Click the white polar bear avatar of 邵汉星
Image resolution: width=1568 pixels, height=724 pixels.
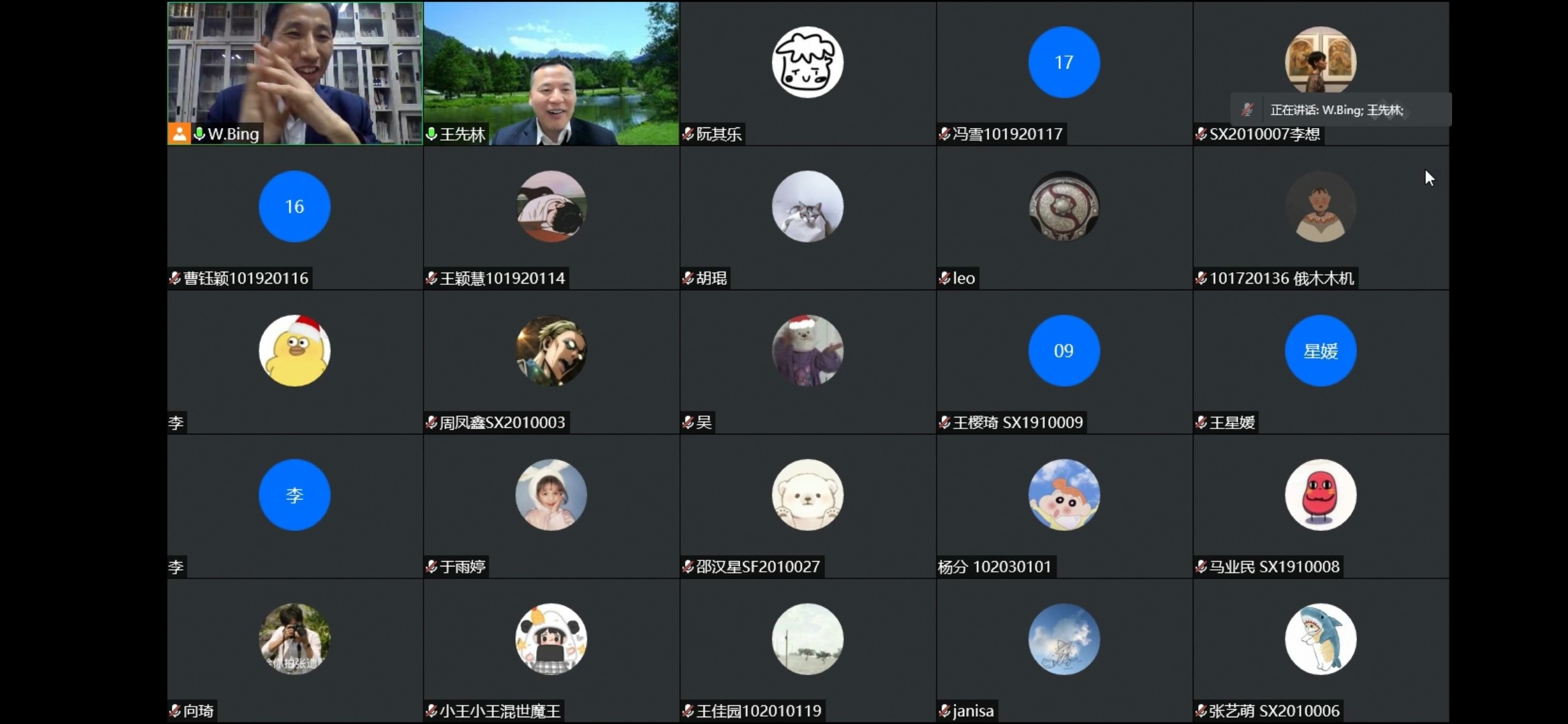(x=807, y=495)
